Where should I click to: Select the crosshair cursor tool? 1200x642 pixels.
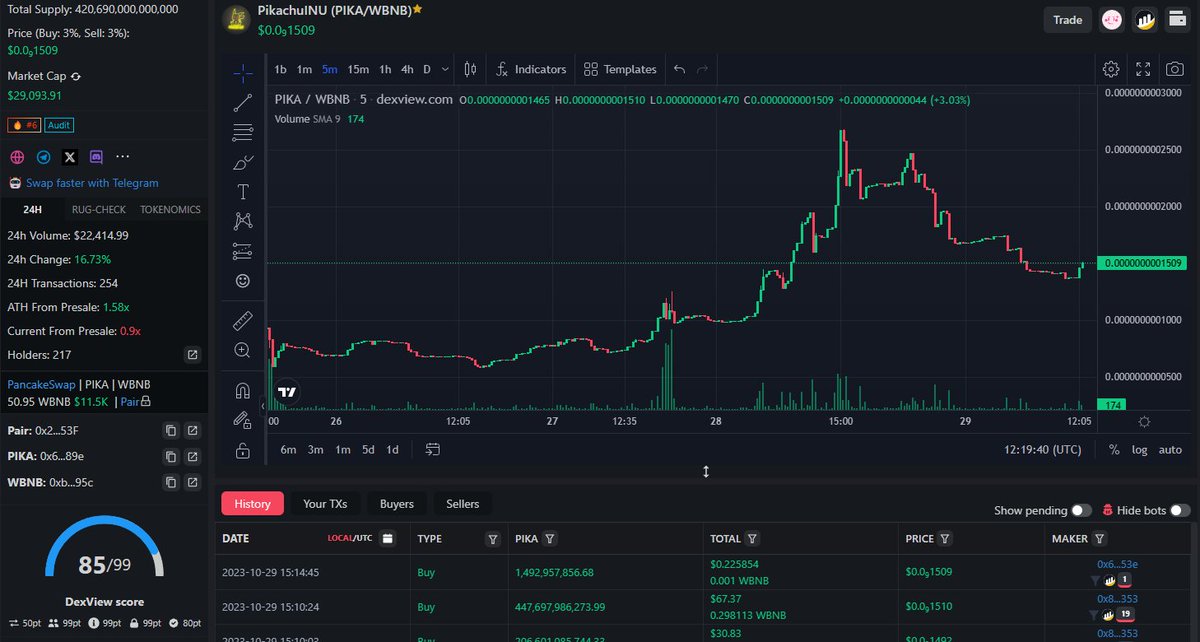pos(242,72)
